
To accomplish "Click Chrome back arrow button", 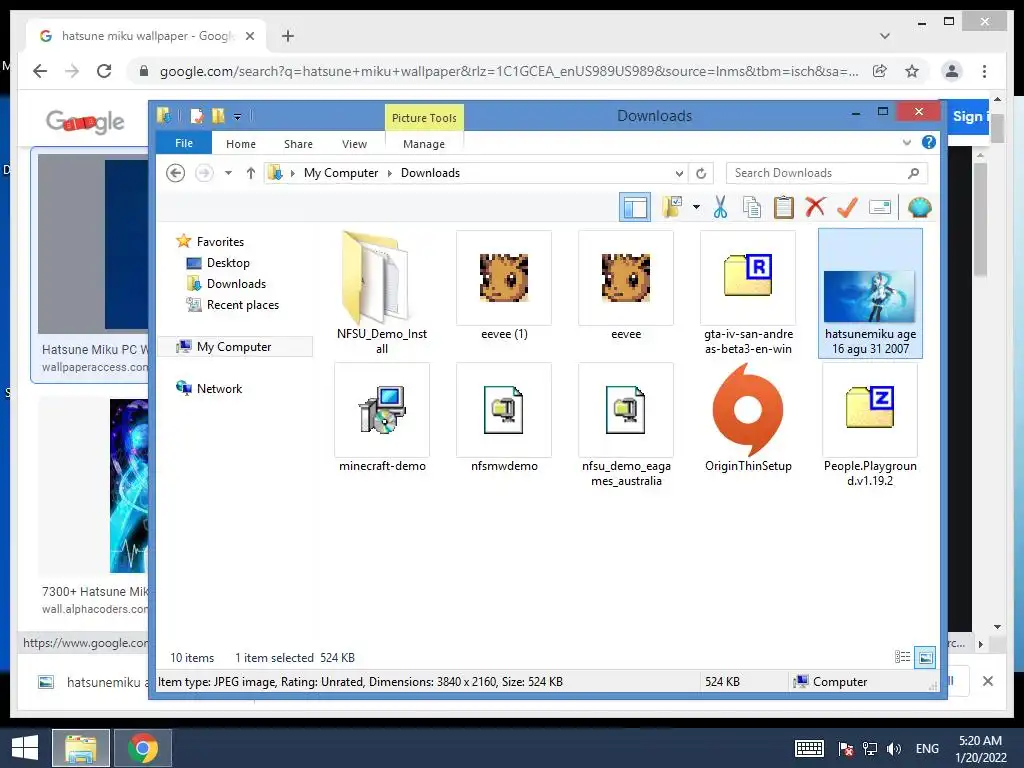I will [x=40, y=71].
